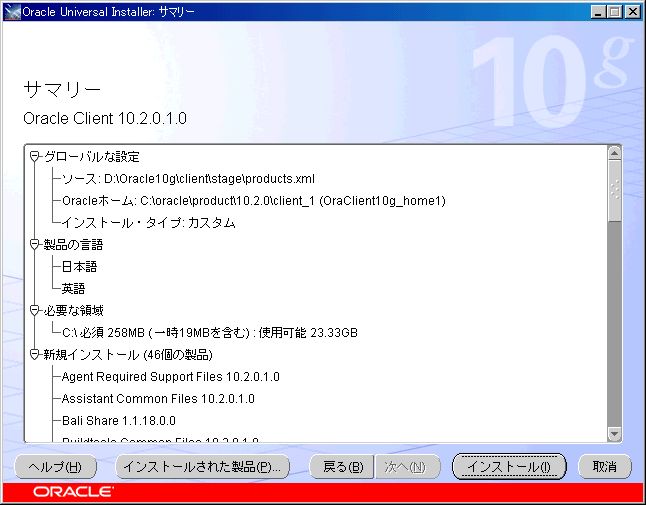
Task: Click the 必要な領域 heading text
Action: [x=73, y=310]
